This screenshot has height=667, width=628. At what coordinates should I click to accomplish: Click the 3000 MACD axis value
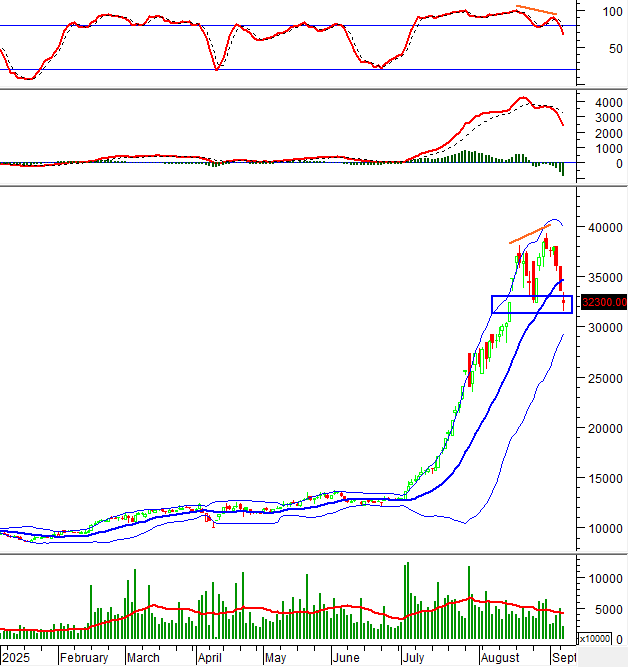point(609,118)
